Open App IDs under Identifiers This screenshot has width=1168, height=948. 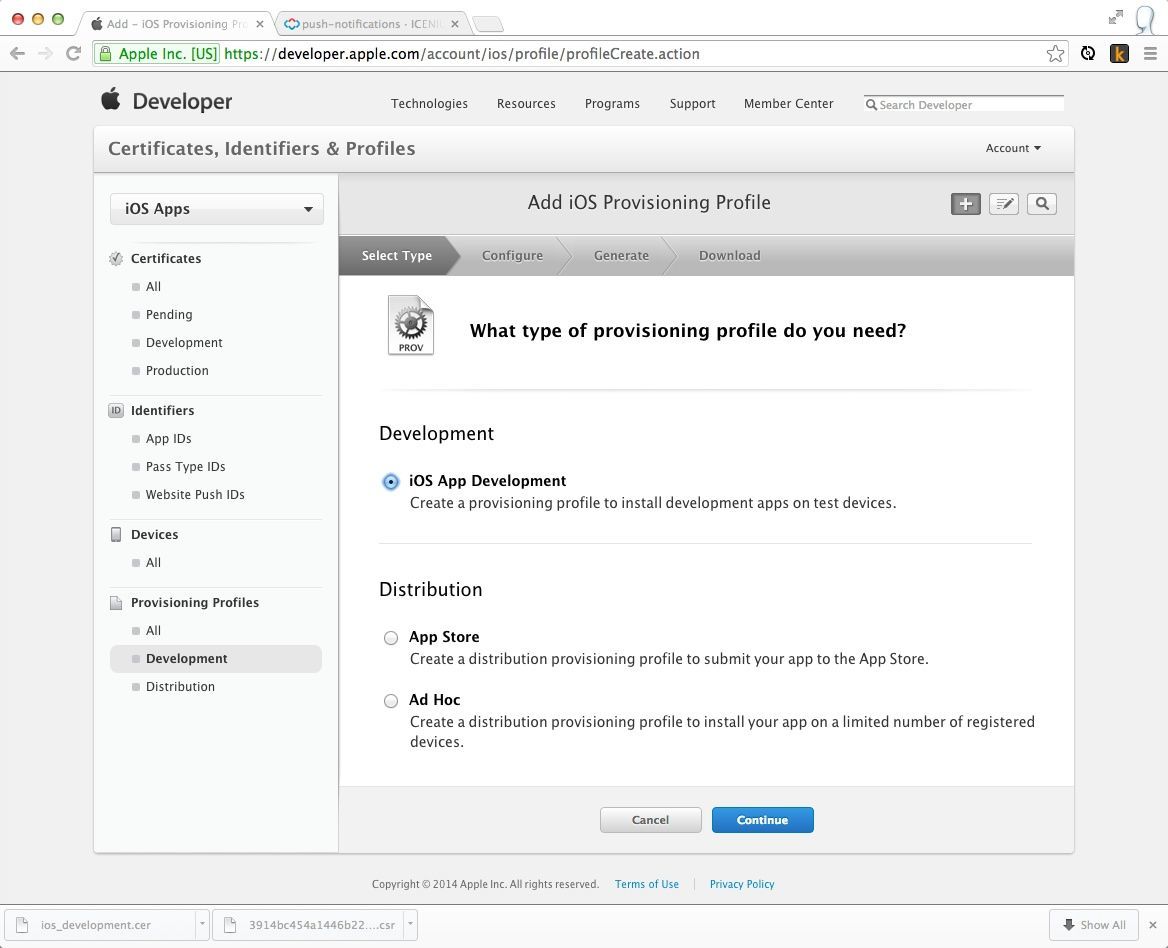(x=168, y=439)
